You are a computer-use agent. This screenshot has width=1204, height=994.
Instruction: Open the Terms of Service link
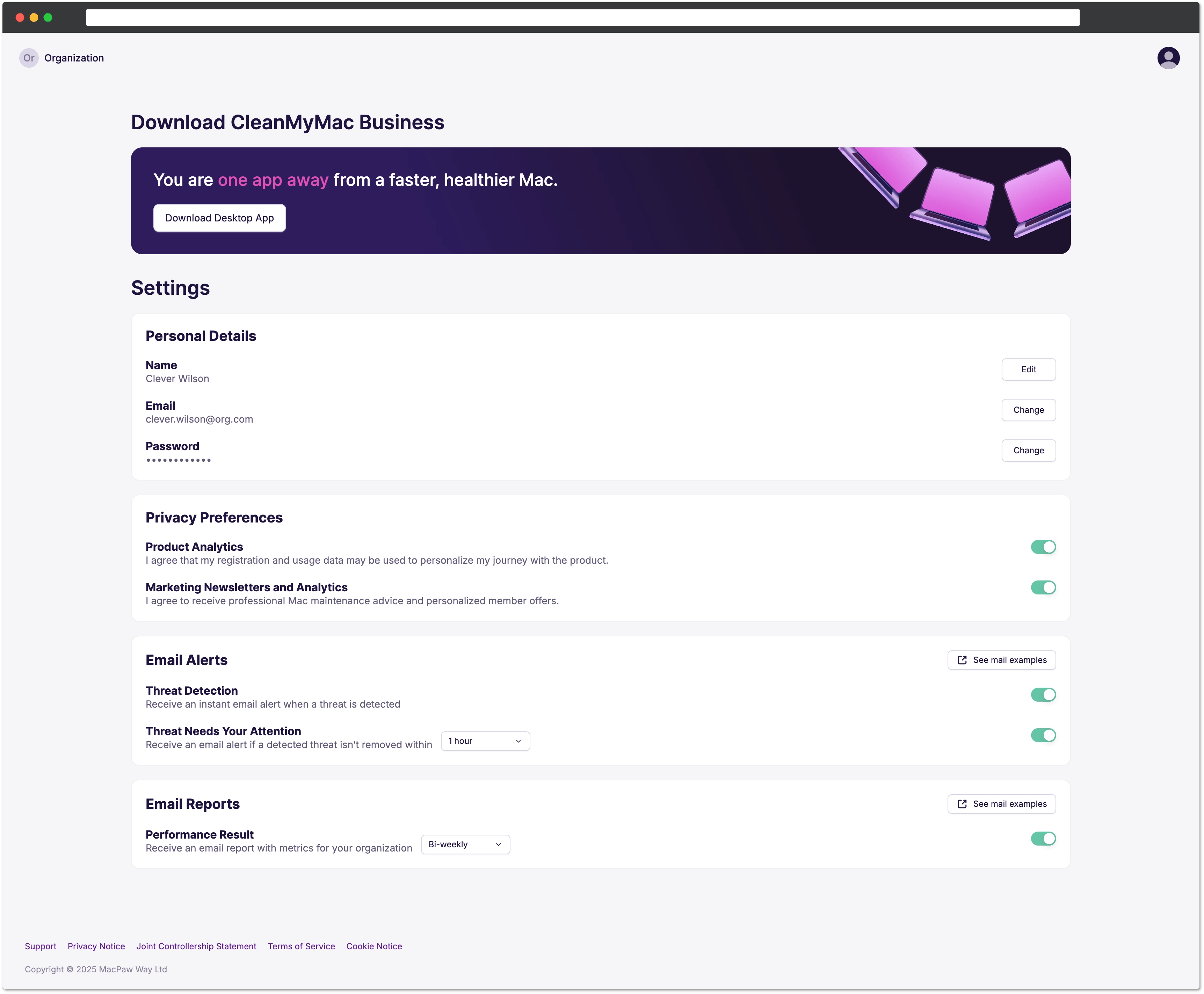301,946
